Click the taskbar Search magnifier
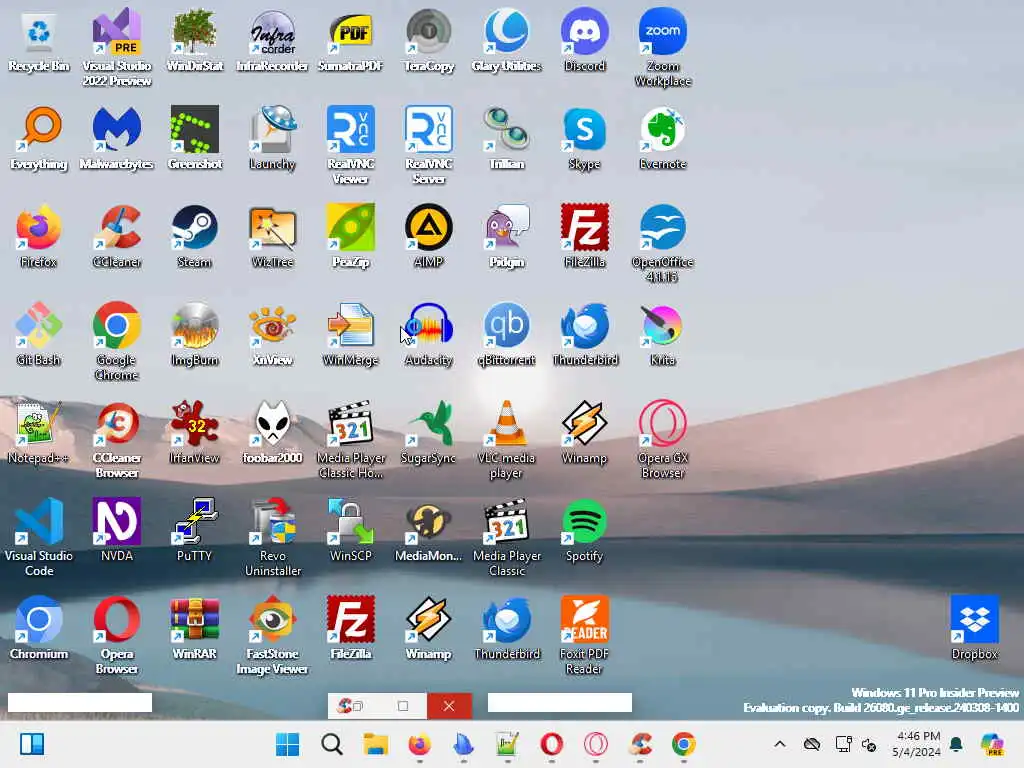Viewport: 1024px width, 768px height. tap(332, 744)
